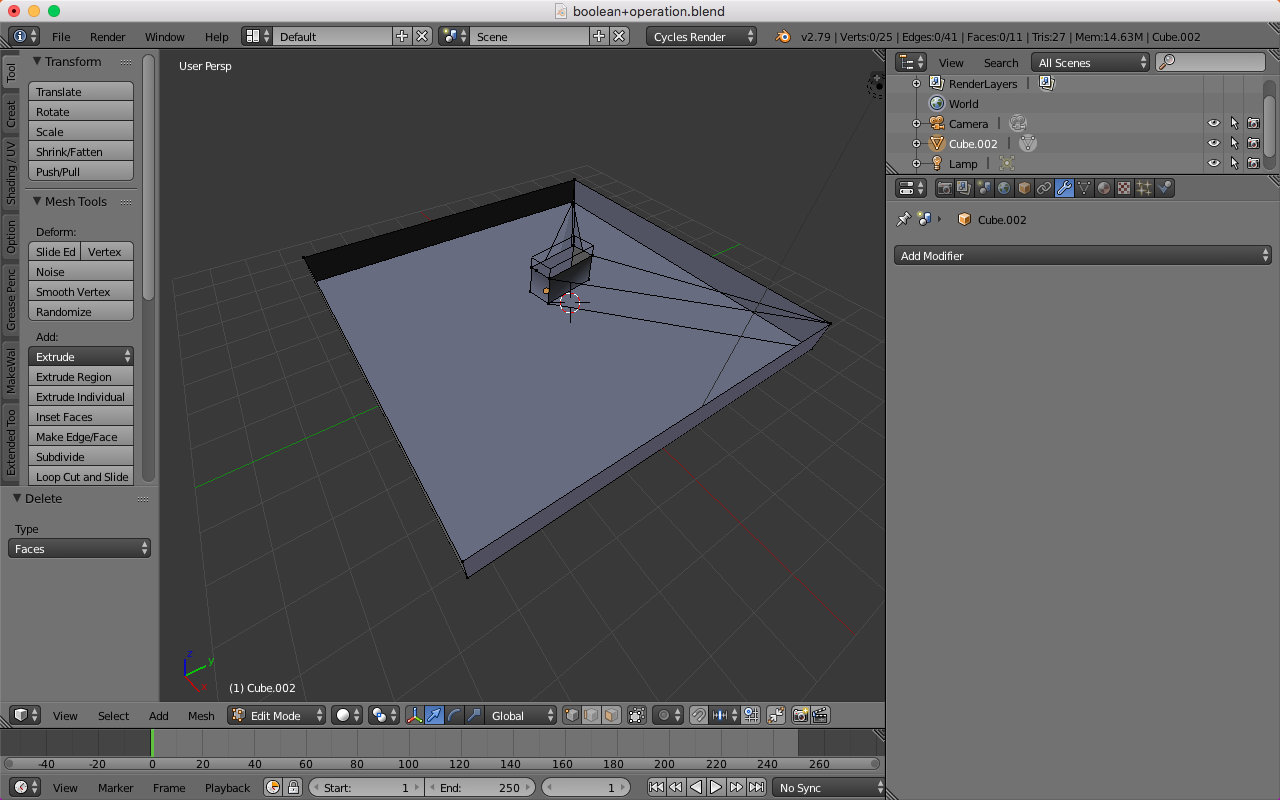Select the Modifiers wrench icon tab
This screenshot has height=800, width=1280.
(x=1064, y=188)
